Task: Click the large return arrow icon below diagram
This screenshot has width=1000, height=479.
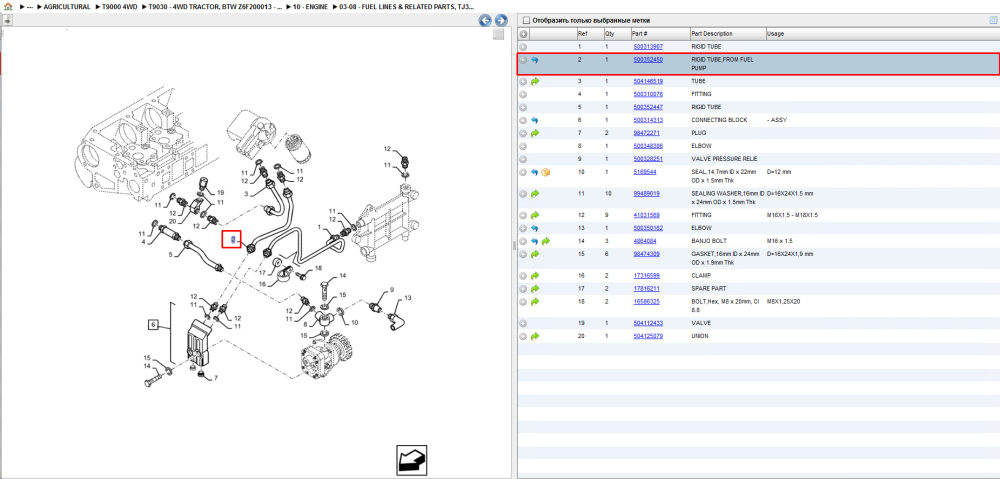Action: point(411,459)
